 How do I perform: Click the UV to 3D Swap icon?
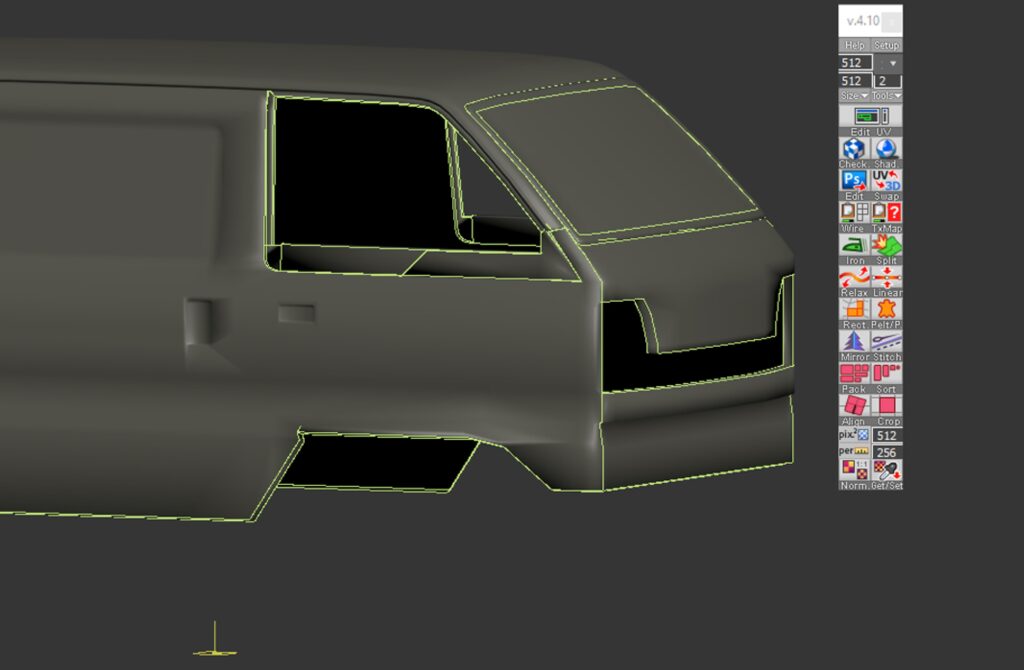pos(886,180)
